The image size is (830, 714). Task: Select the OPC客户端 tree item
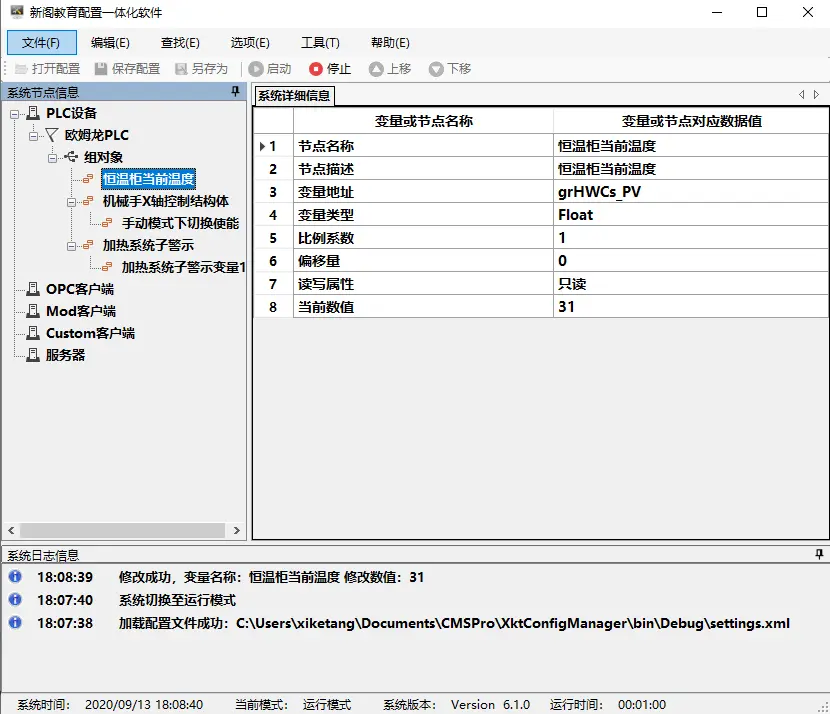pos(79,290)
